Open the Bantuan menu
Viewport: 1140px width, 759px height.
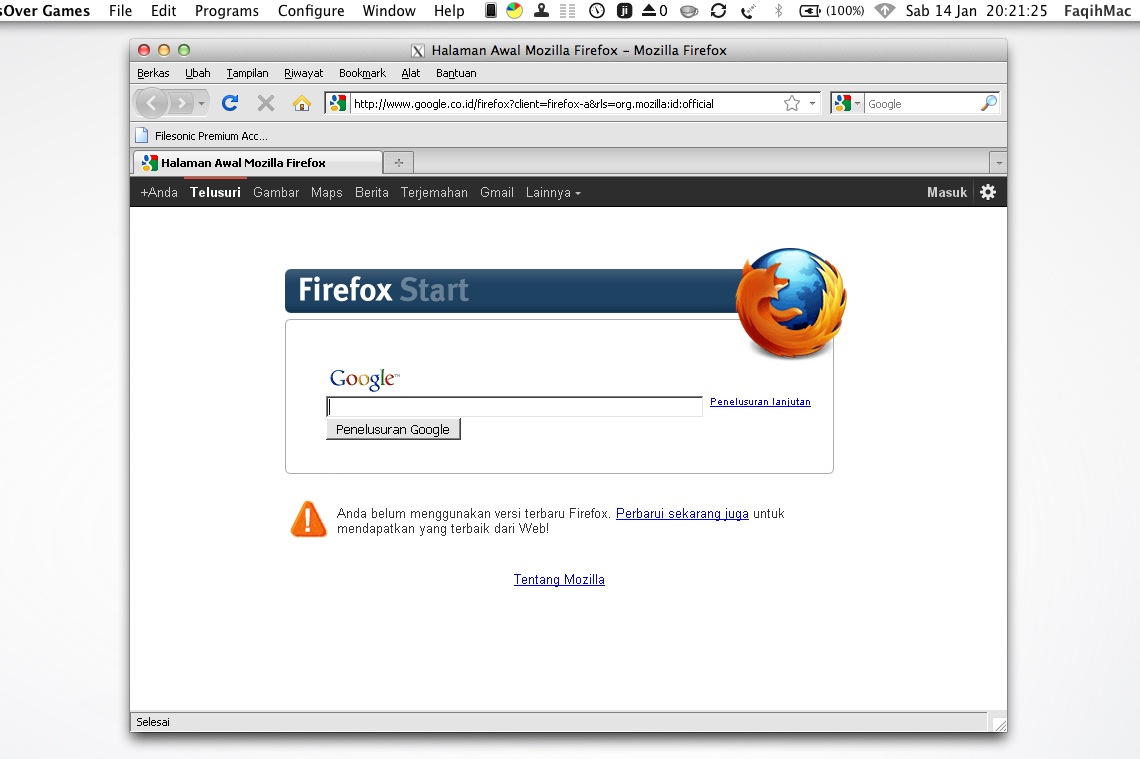[456, 73]
